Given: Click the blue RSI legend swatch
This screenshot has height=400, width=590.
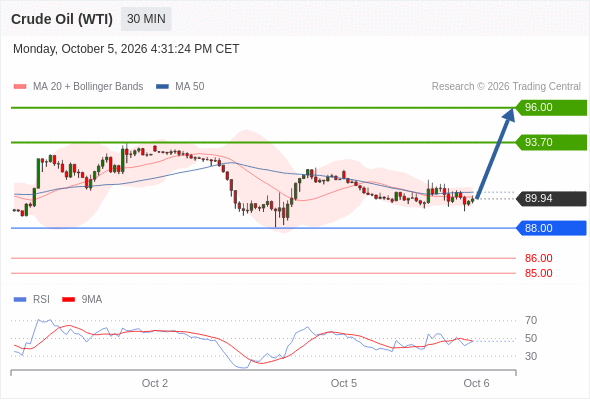Looking at the screenshot, I should point(20,300).
